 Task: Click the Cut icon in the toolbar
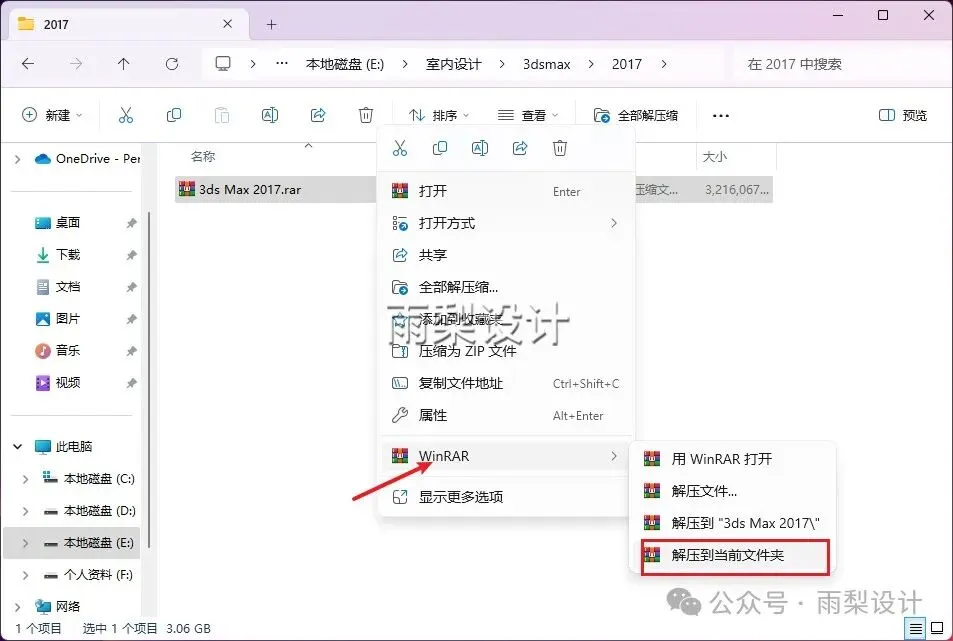click(x=126, y=115)
